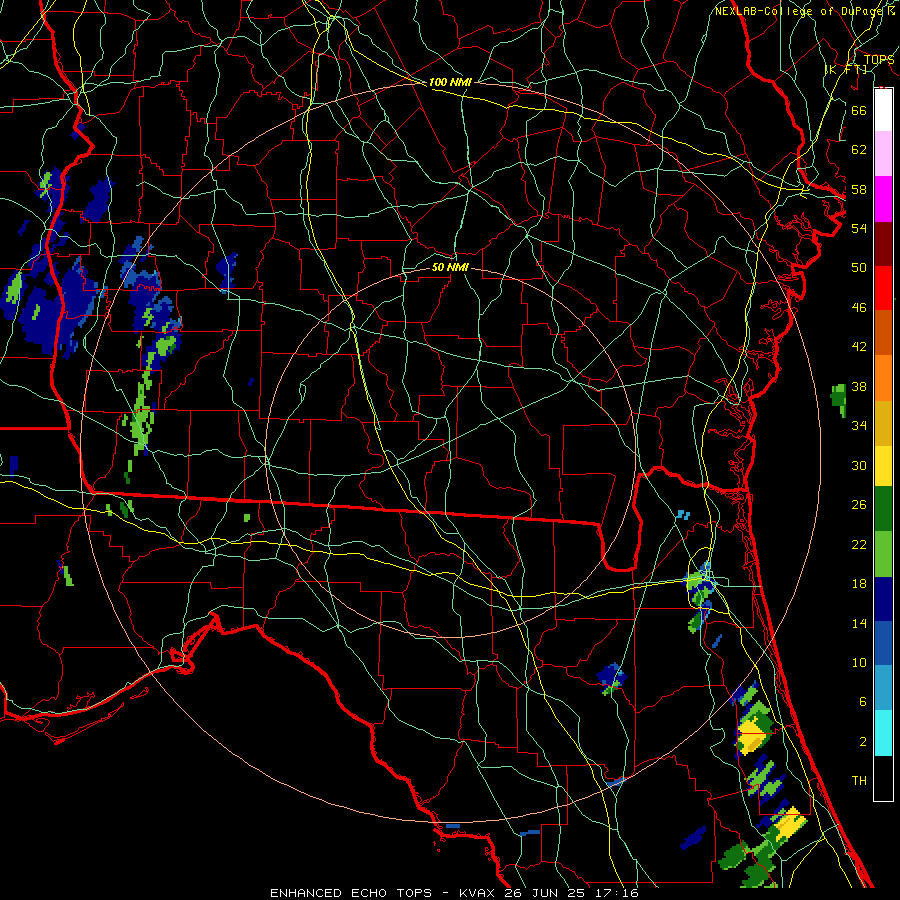The height and width of the screenshot is (900, 900).
Task: Click the legend value '6'
Action: click(862, 702)
